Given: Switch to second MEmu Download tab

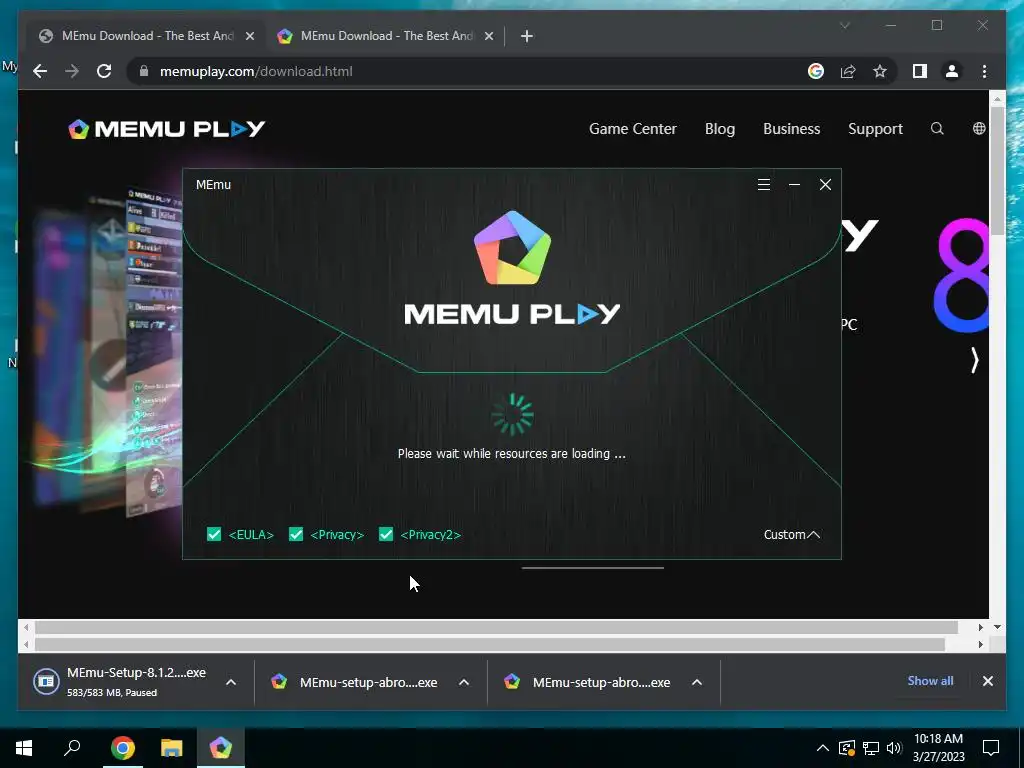Looking at the screenshot, I should coord(385,36).
